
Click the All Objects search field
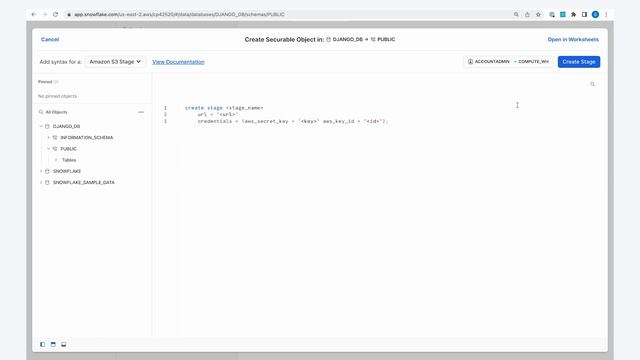[x=56, y=112]
